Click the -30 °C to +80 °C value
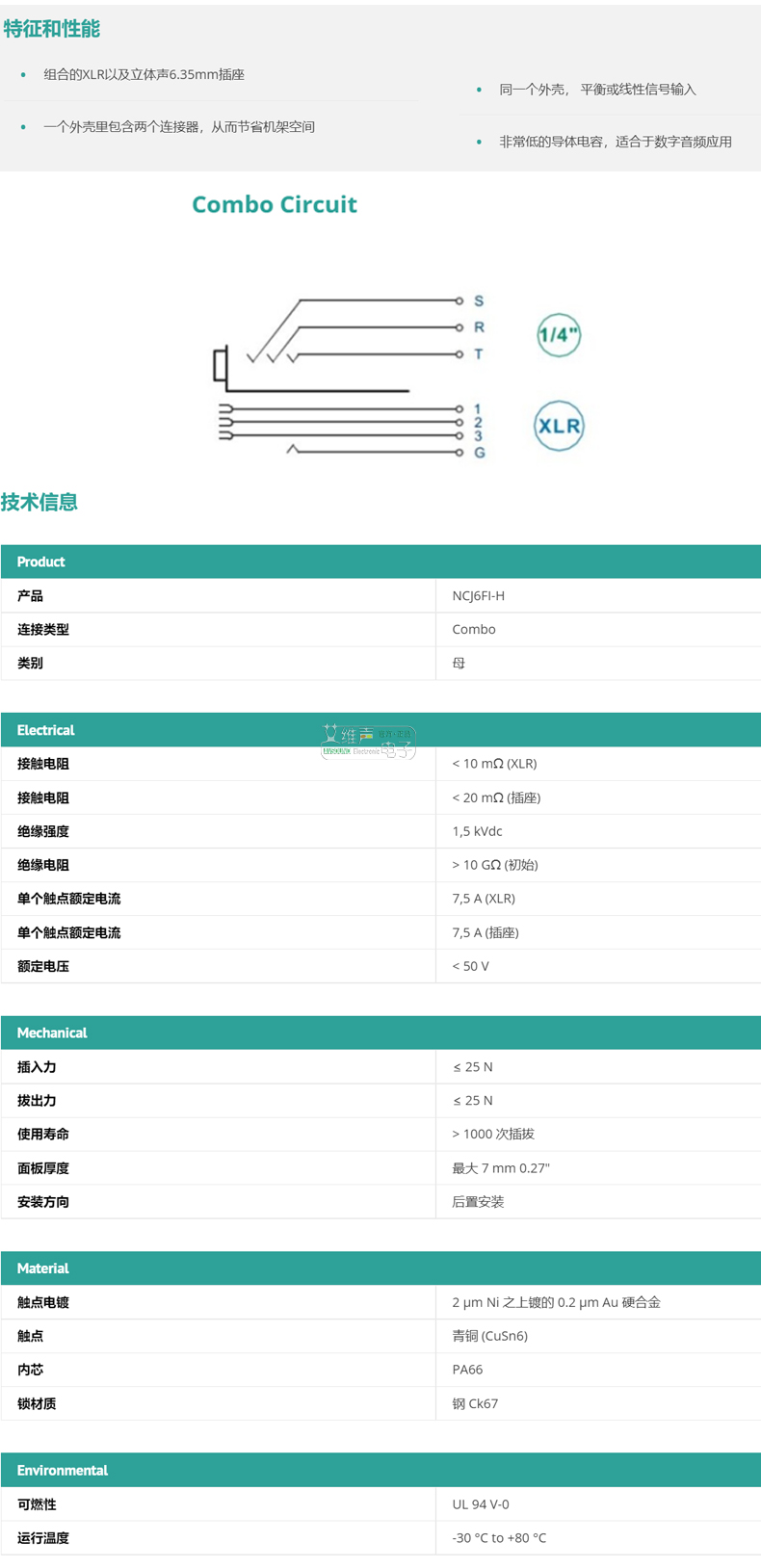Screen dimensions: 761x1568 click(x=499, y=1538)
